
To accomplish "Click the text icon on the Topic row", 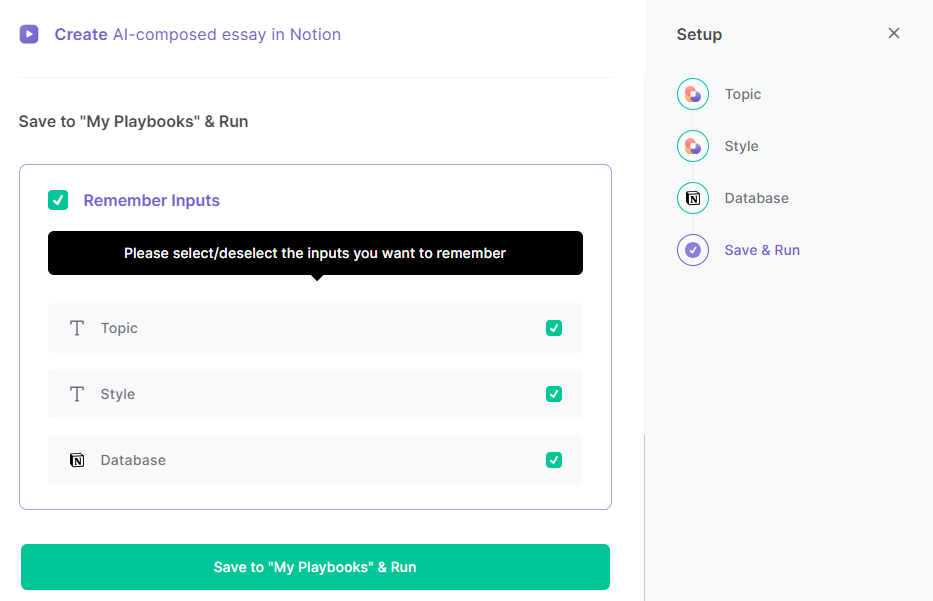I will click(x=77, y=327).
